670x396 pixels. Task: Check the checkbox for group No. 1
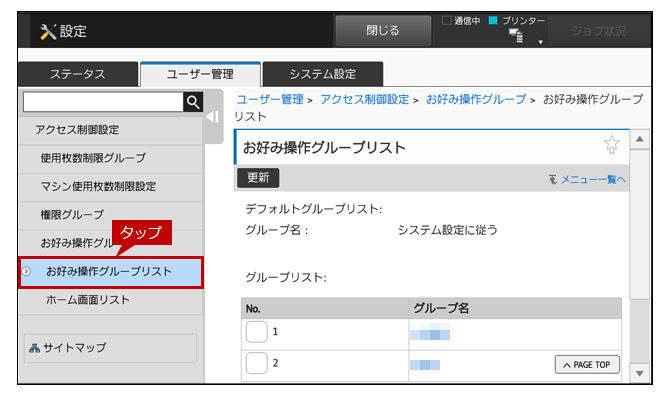(x=256, y=332)
